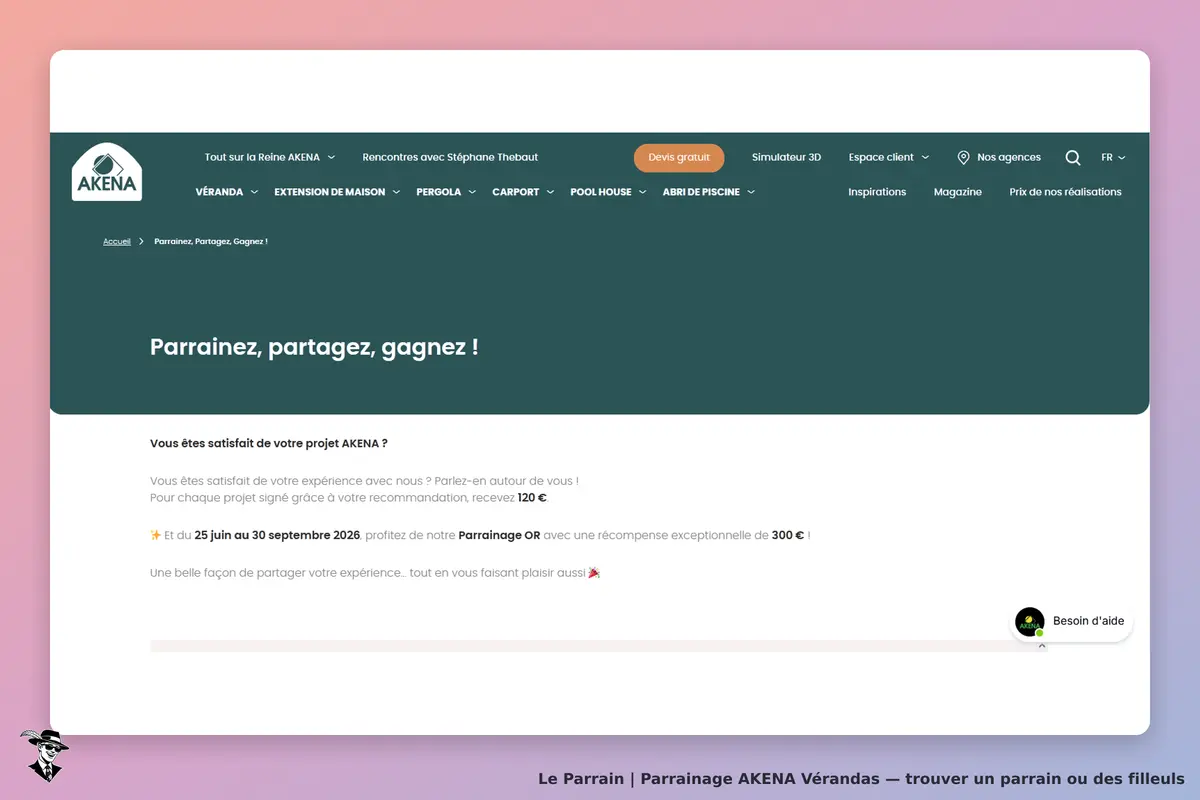Expand the EXTENSION DE MAISON chevron
1200x800 pixels.
click(x=396, y=192)
